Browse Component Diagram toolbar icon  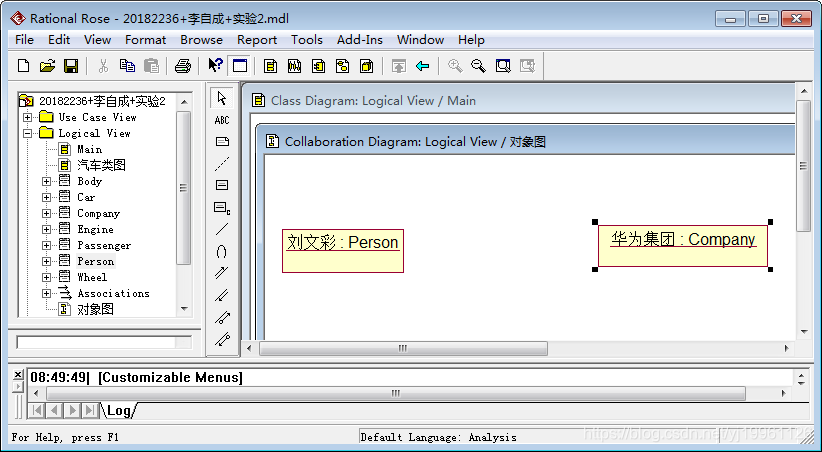(x=319, y=66)
